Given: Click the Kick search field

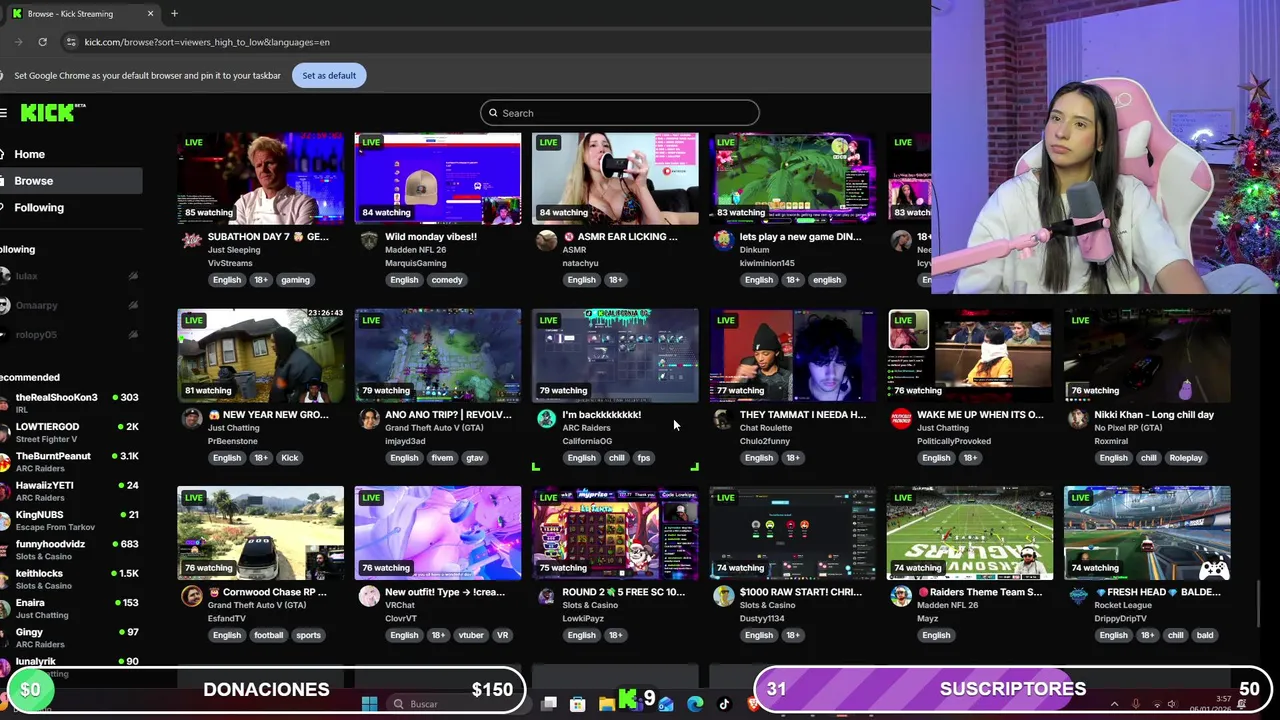Looking at the screenshot, I should pos(619,113).
